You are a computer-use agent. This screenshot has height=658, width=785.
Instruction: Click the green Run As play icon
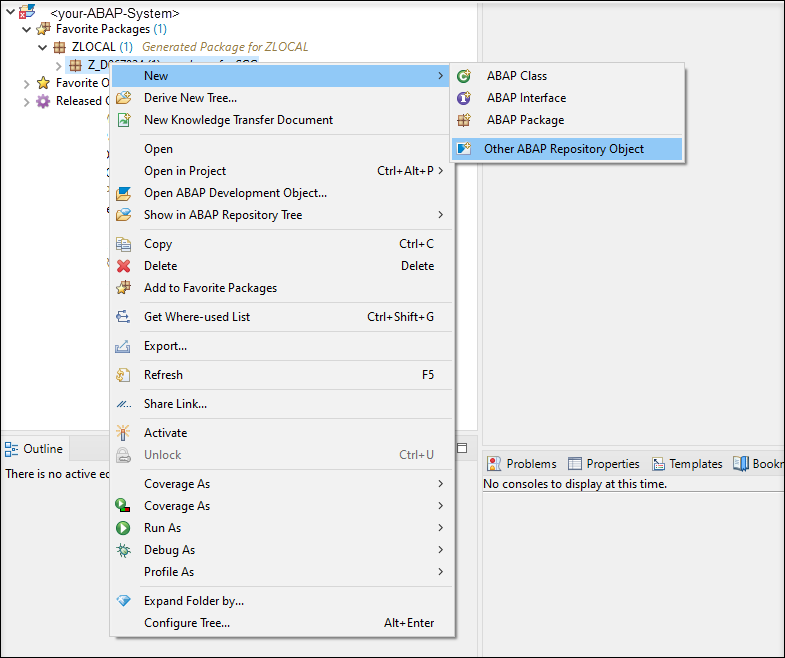coord(123,528)
